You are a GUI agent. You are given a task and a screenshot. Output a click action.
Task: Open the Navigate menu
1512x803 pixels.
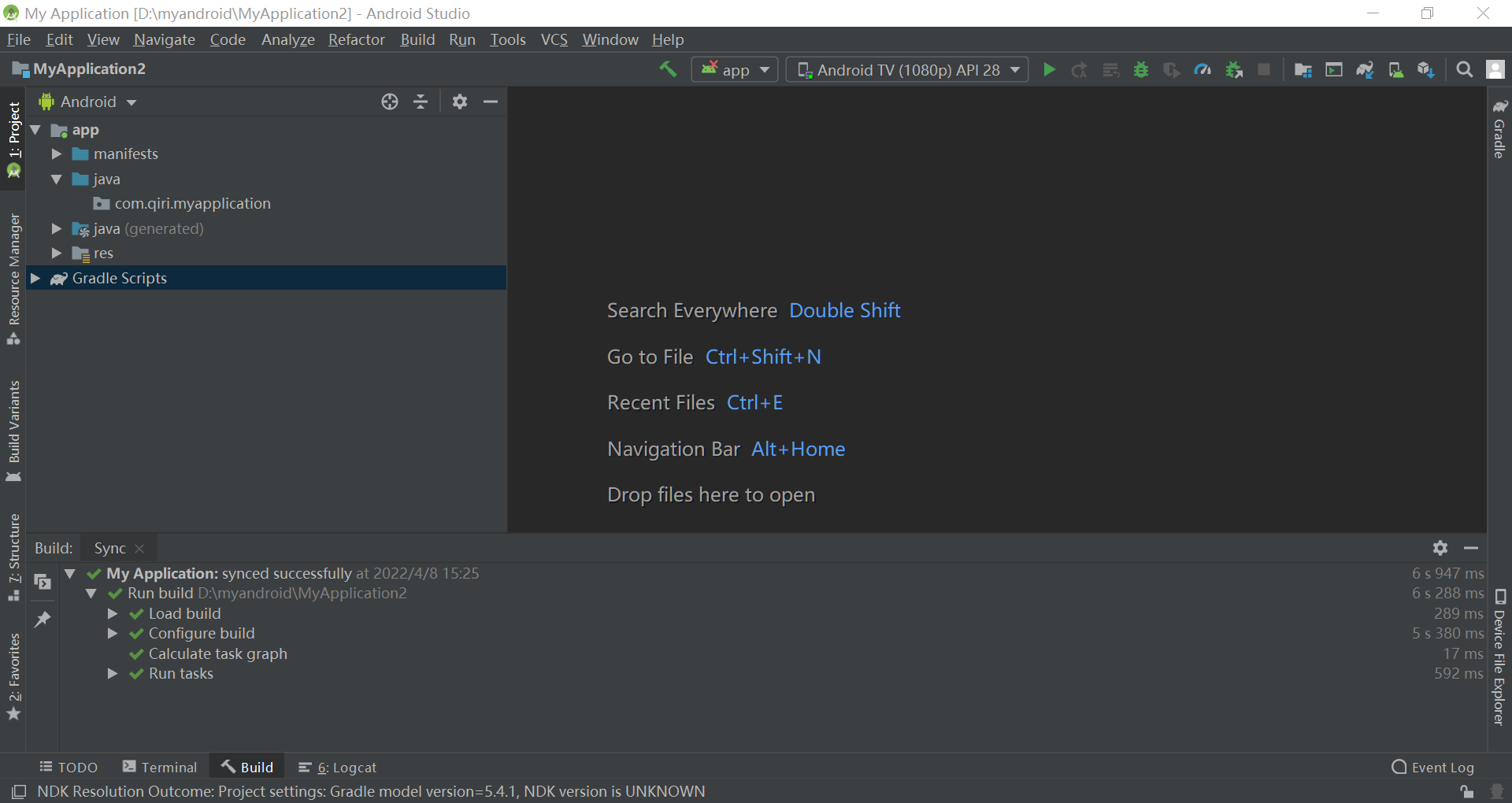[x=165, y=39]
